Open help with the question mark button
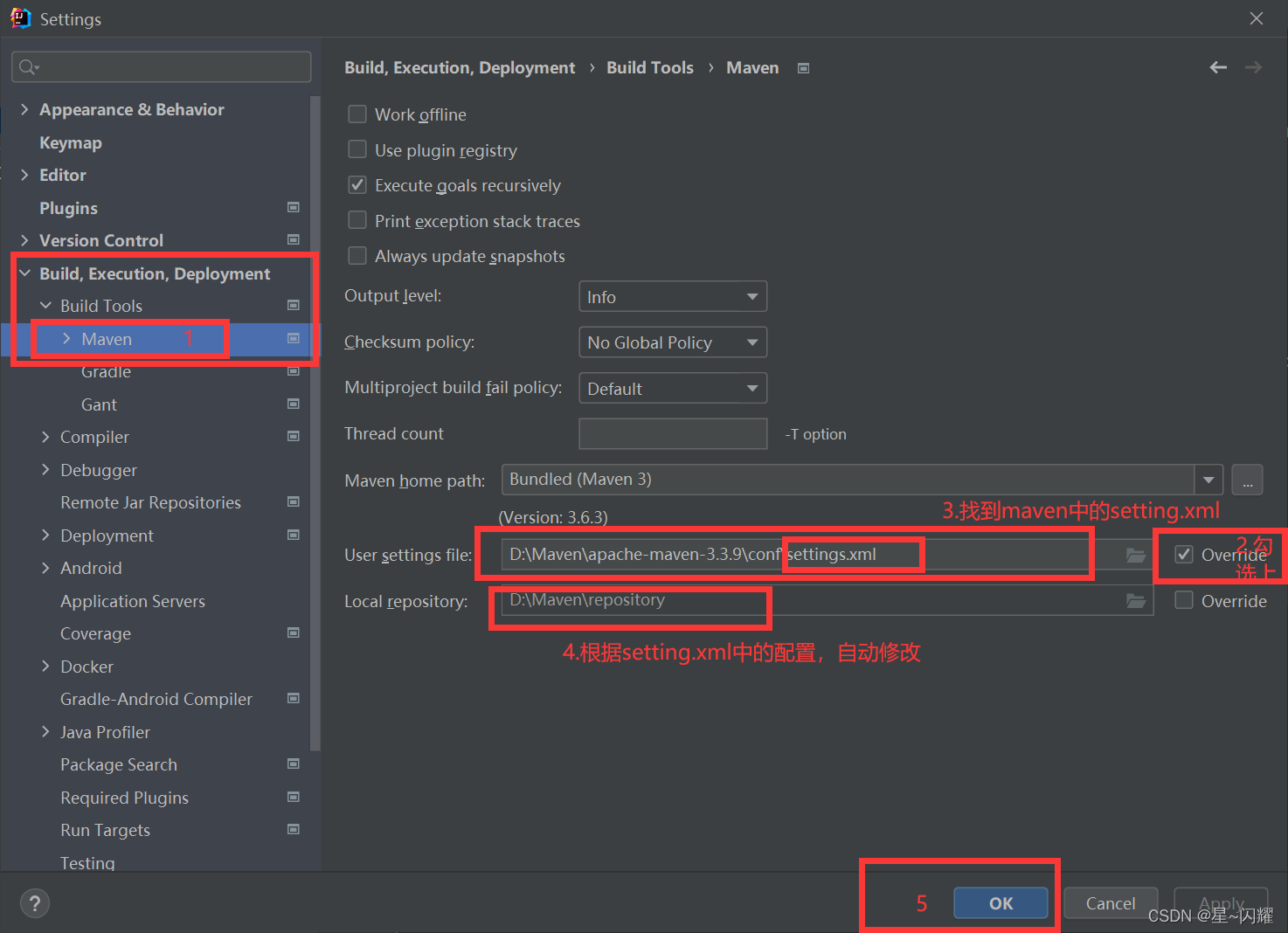Screen dimensions: 1288x933 pyautogui.click(x=35, y=903)
